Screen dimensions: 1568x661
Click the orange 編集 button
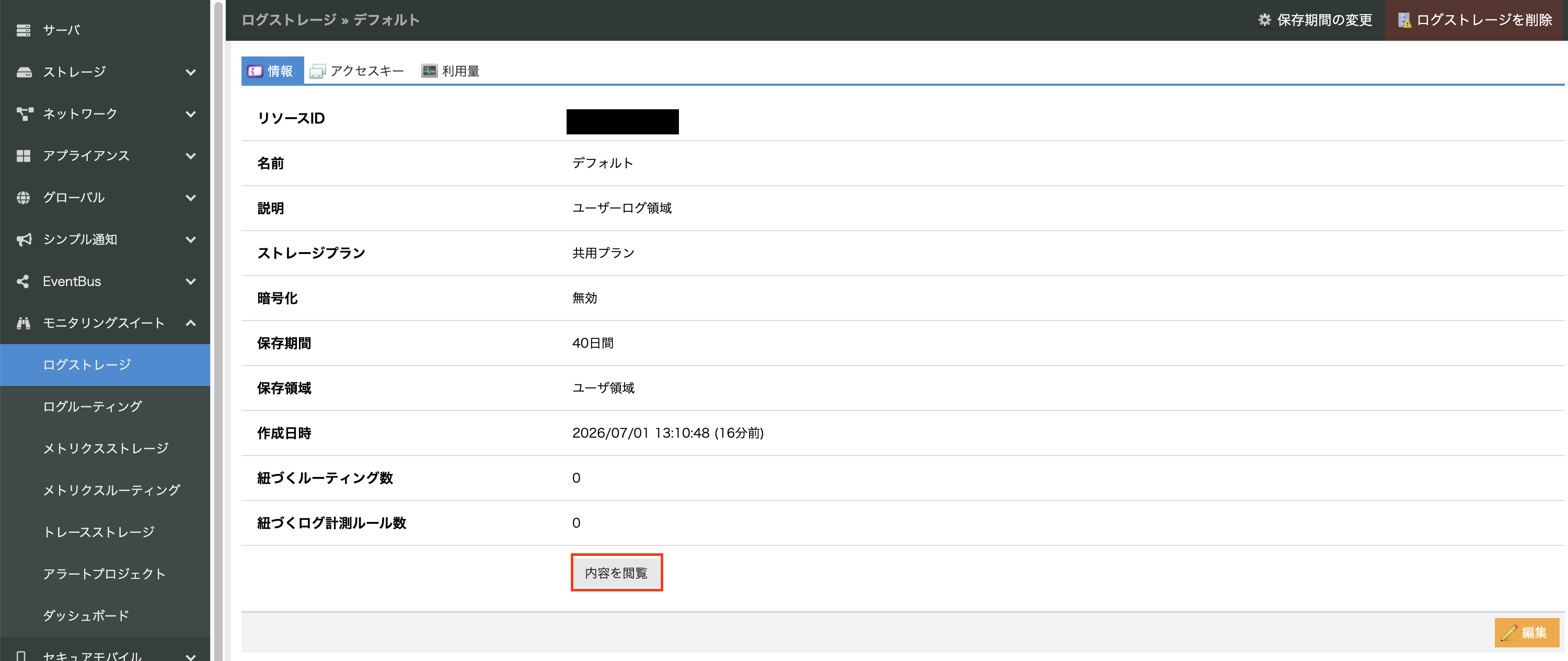click(x=1527, y=632)
